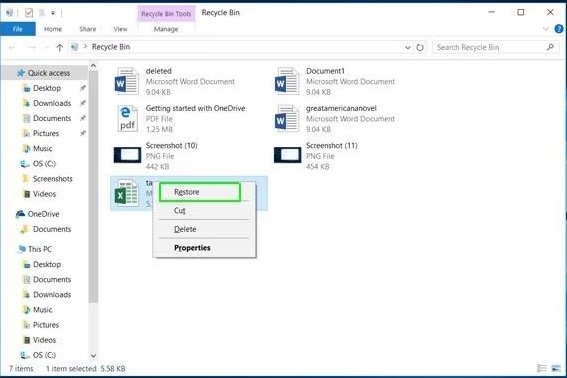Viewport: 567px width, 378px height.
Task: Open the Screenshots folder in sidebar
Action: click(53, 179)
